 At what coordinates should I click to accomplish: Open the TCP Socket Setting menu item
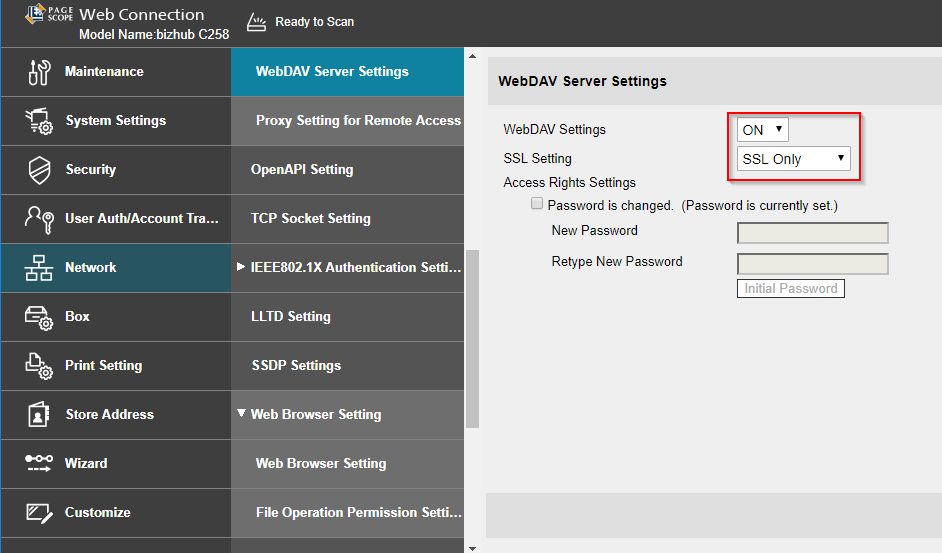point(310,218)
